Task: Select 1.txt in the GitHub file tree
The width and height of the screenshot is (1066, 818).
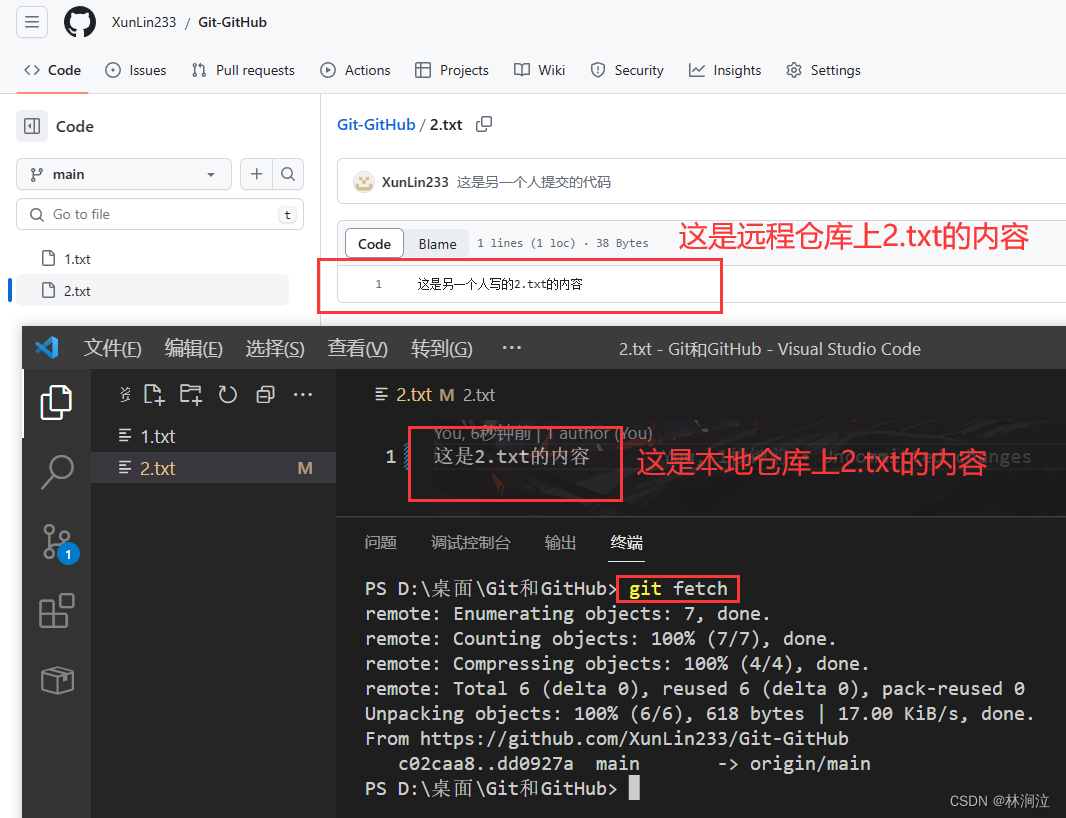Action: (78, 259)
